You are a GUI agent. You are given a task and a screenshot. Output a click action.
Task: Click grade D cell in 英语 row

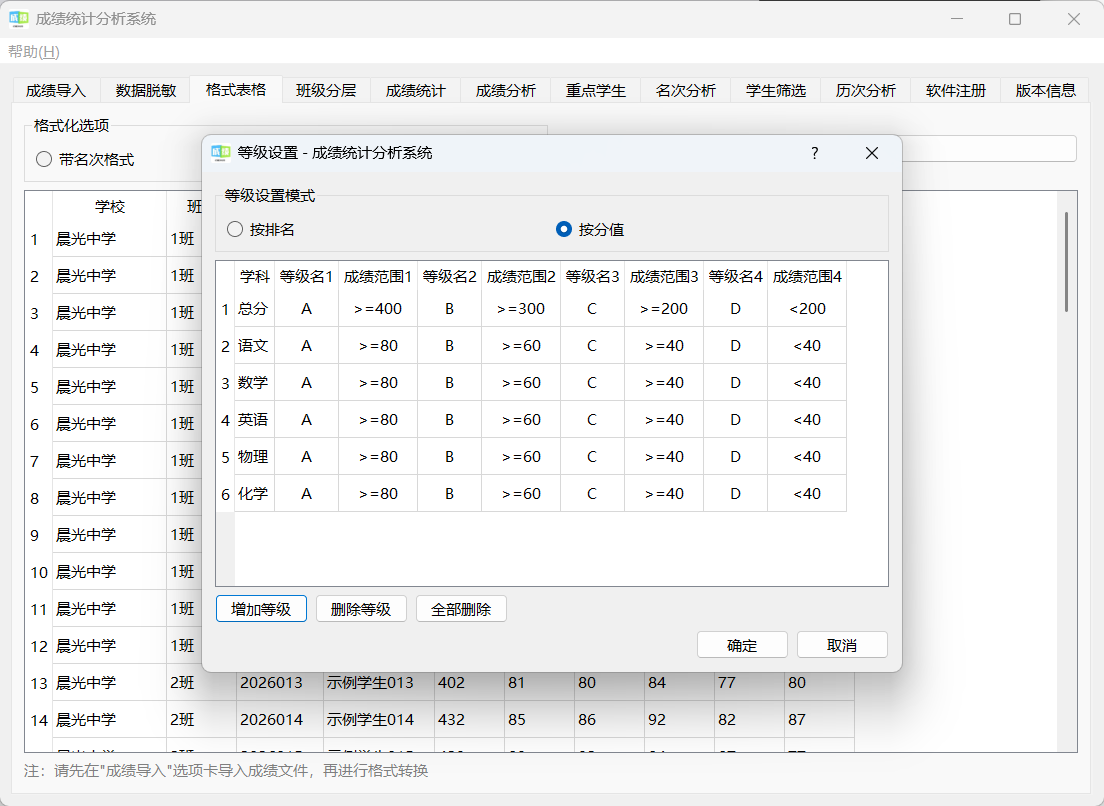click(x=735, y=420)
